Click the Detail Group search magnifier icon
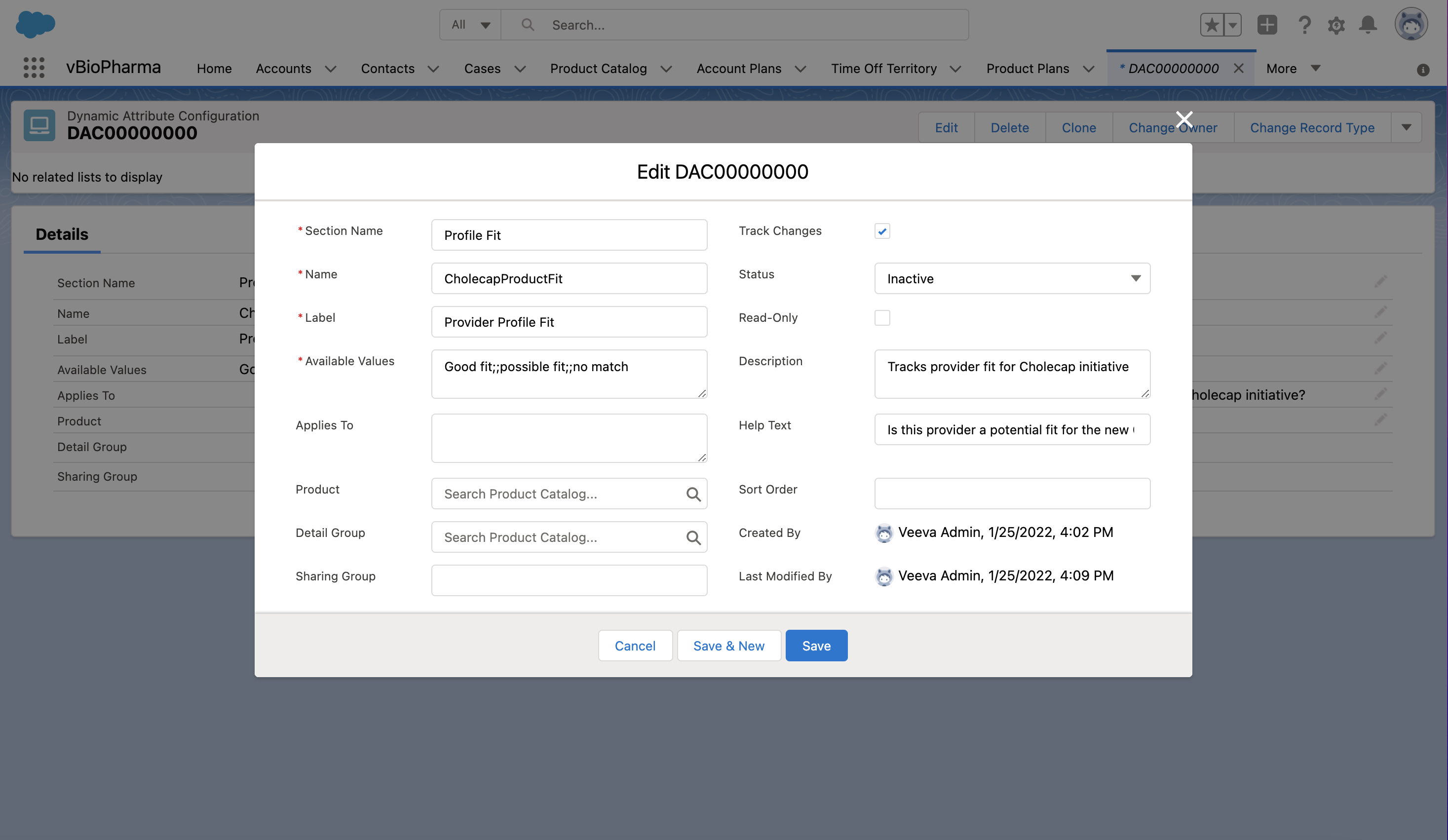 coord(693,538)
